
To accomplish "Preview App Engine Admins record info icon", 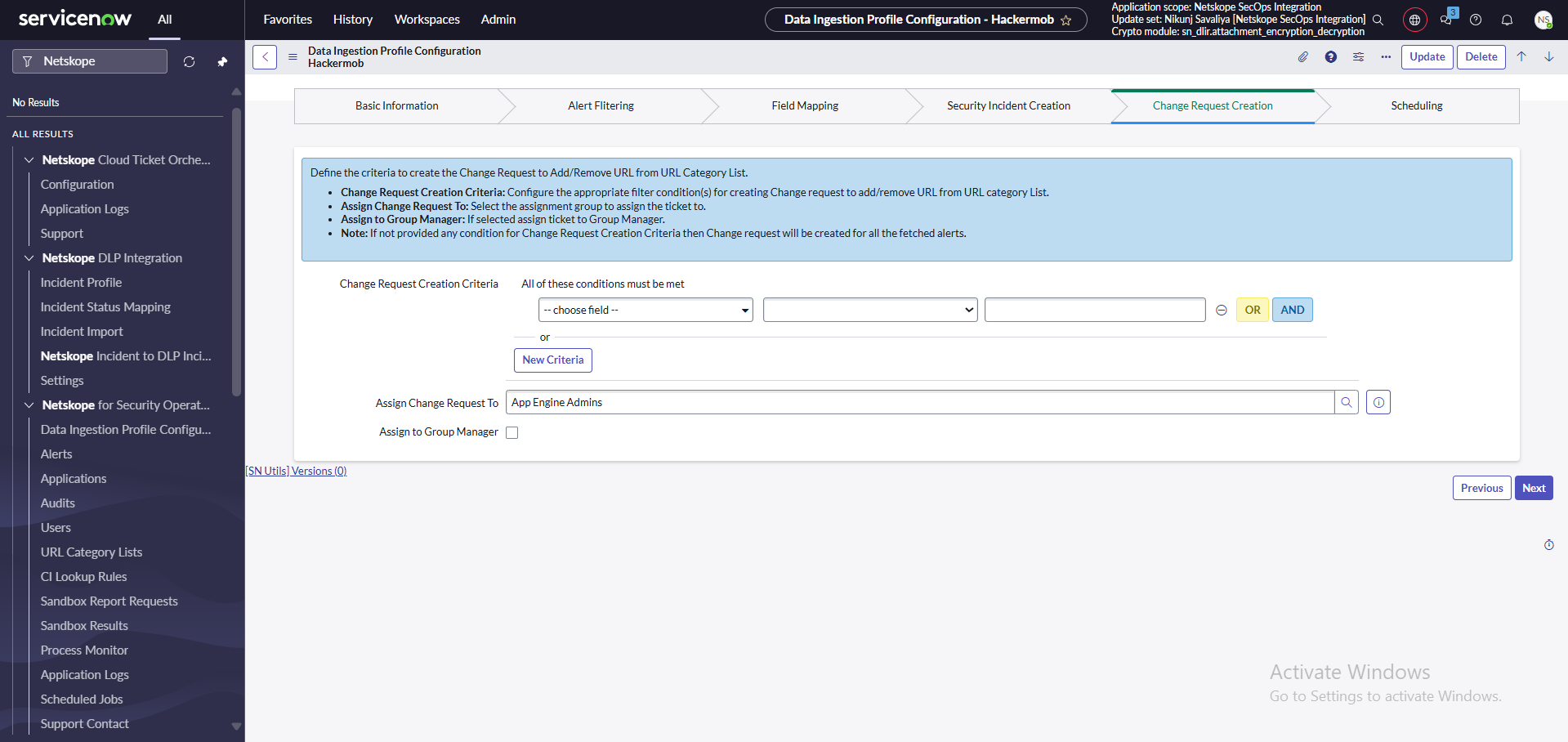I will pos(1378,402).
